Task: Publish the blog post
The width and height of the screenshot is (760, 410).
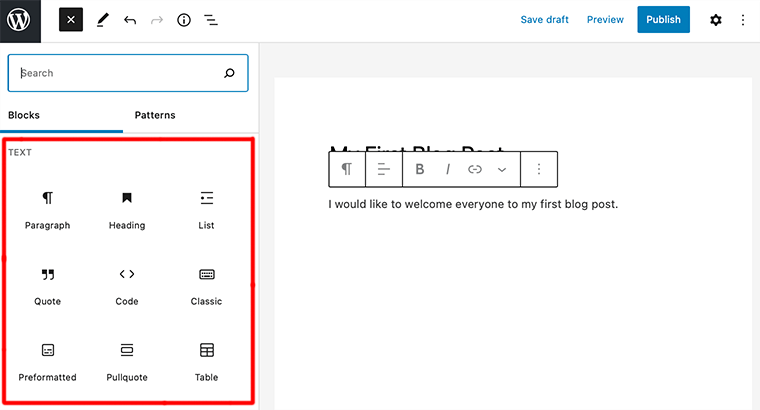Action: coord(663,20)
